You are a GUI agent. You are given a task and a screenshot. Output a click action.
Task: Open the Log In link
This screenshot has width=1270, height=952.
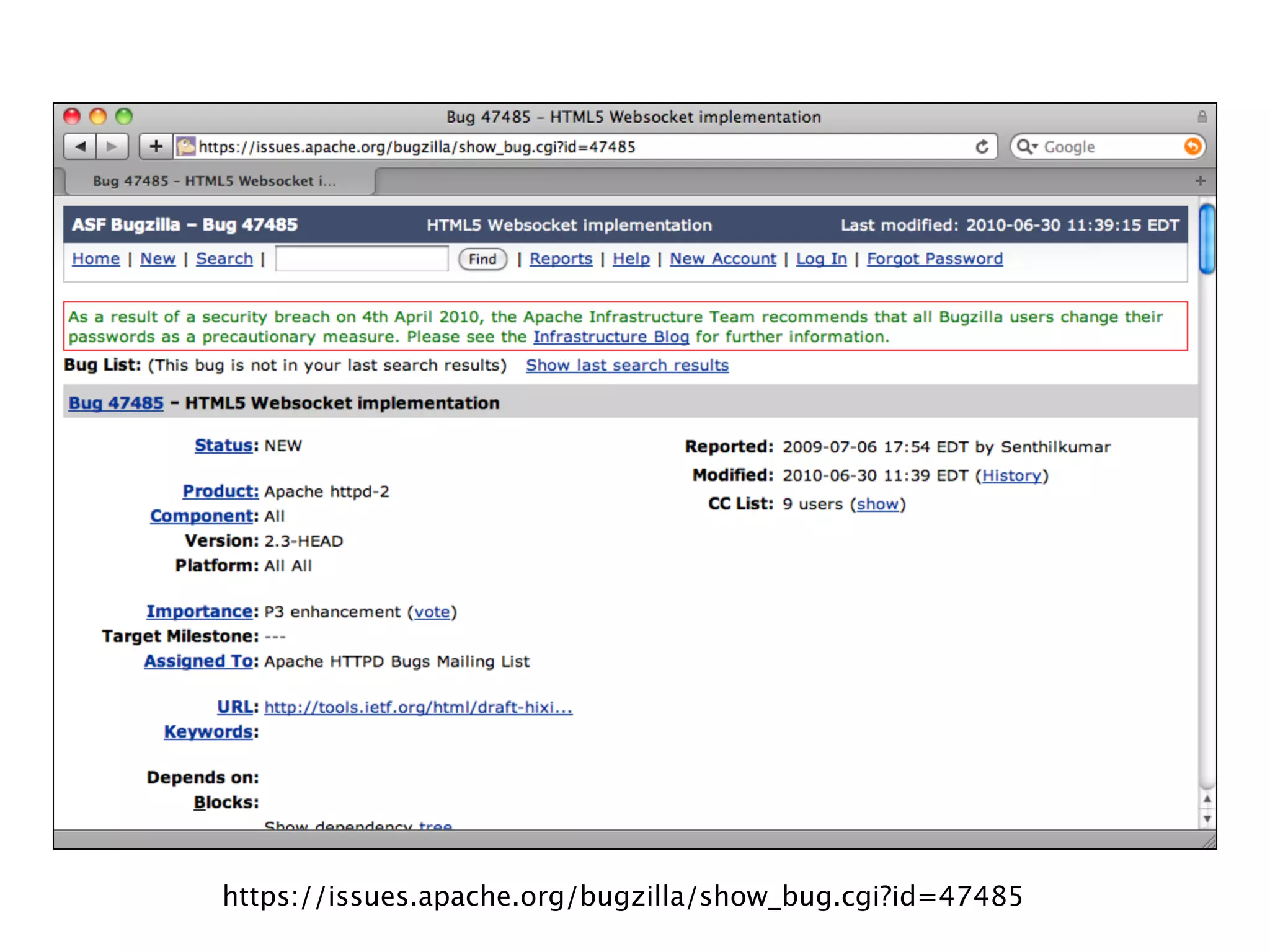coord(822,259)
